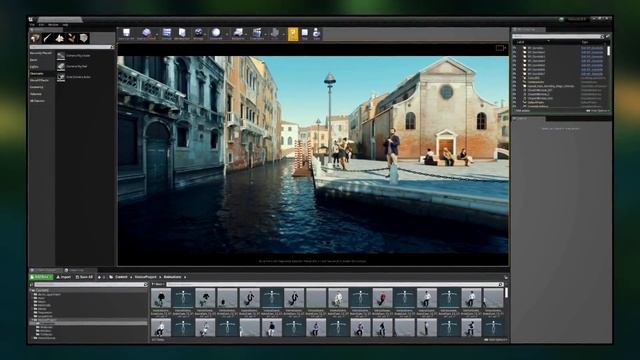Open the File menu
This screenshot has height=360, width=640.
pos(32,25)
